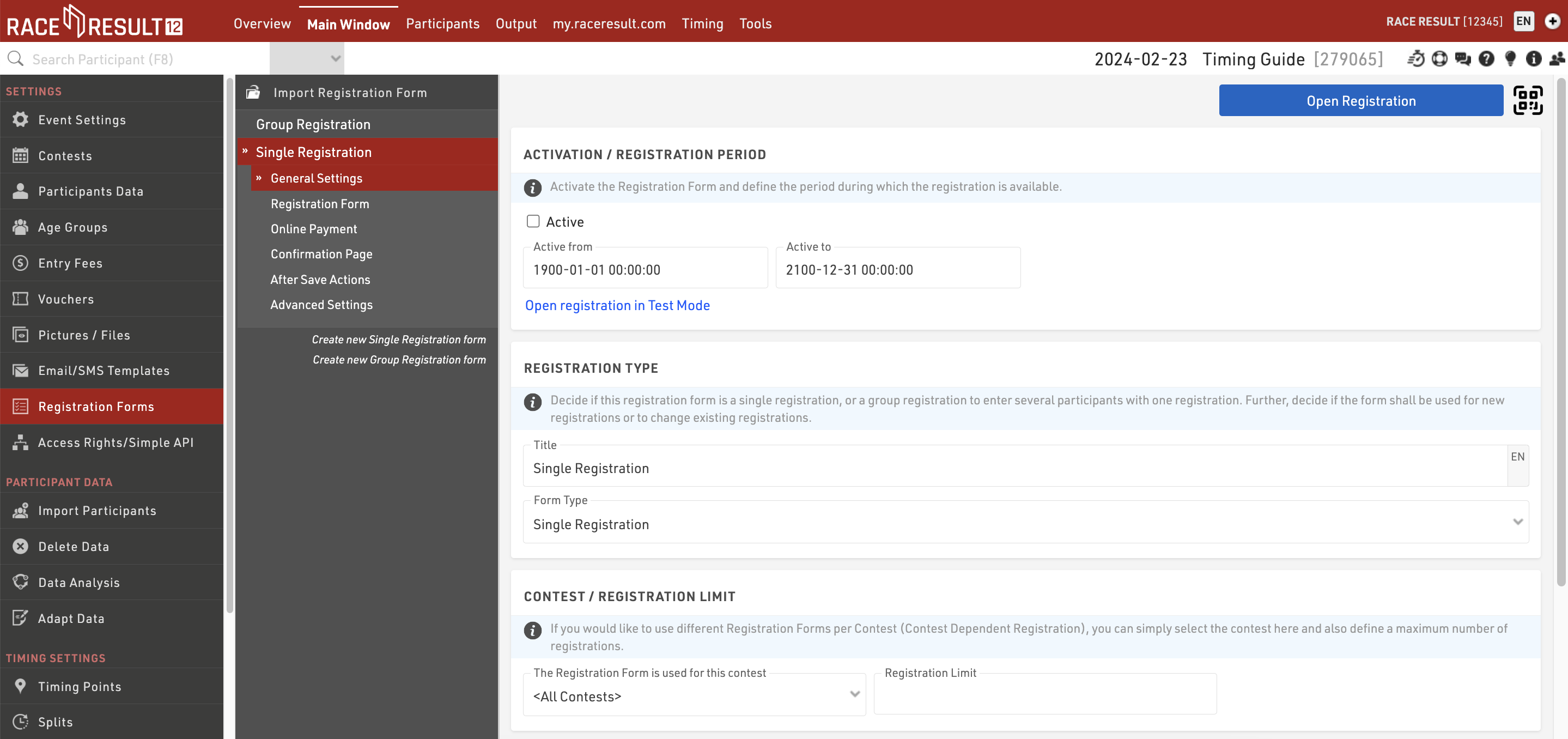Image resolution: width=1568 pixels, height=739 pixels.
Task: Click the Import Registration Form folder icon
Action: 253,92
